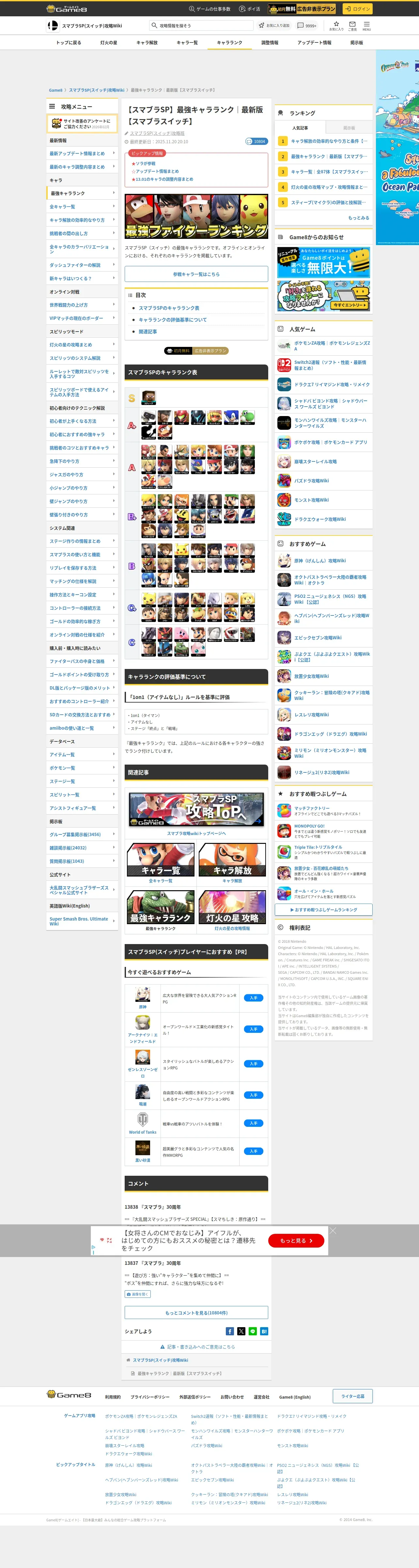The height and width of the screenshot is (1568, 419).
Task: Click the ログイン button
Action: 357,9
